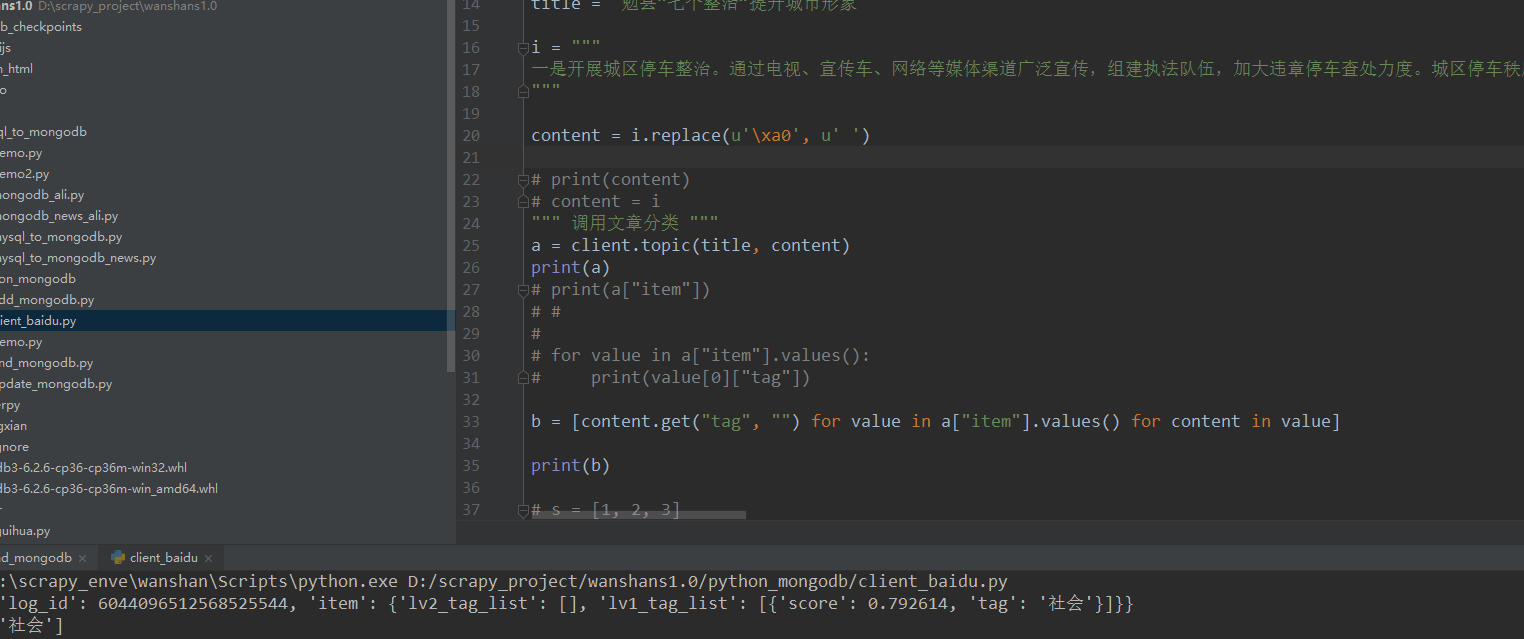Select the cp36m-win32.whl file in tree
The width and height of the screenshot is (1524, 639).
pos(93,468)
